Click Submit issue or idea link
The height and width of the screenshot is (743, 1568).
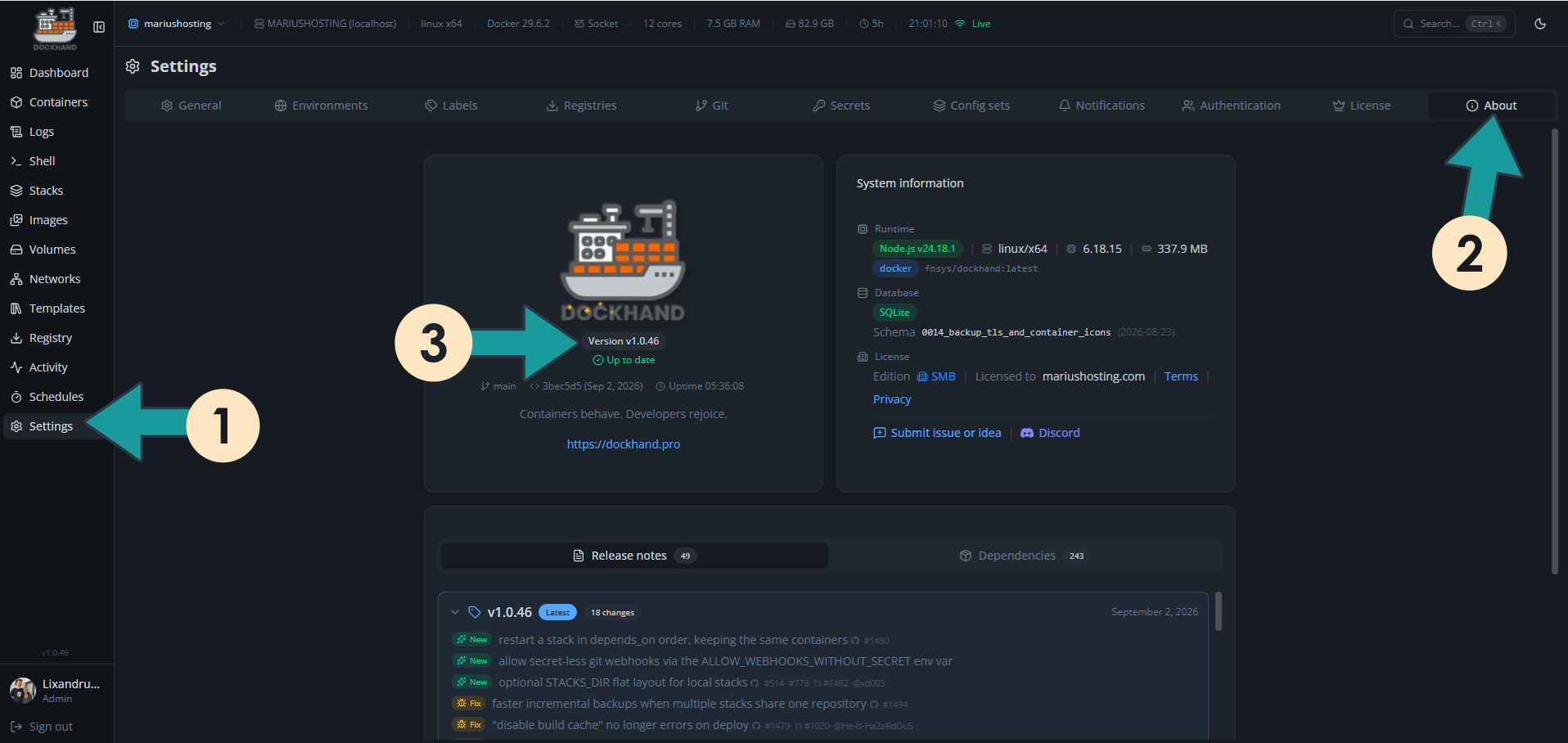click(x=937, y=433)
